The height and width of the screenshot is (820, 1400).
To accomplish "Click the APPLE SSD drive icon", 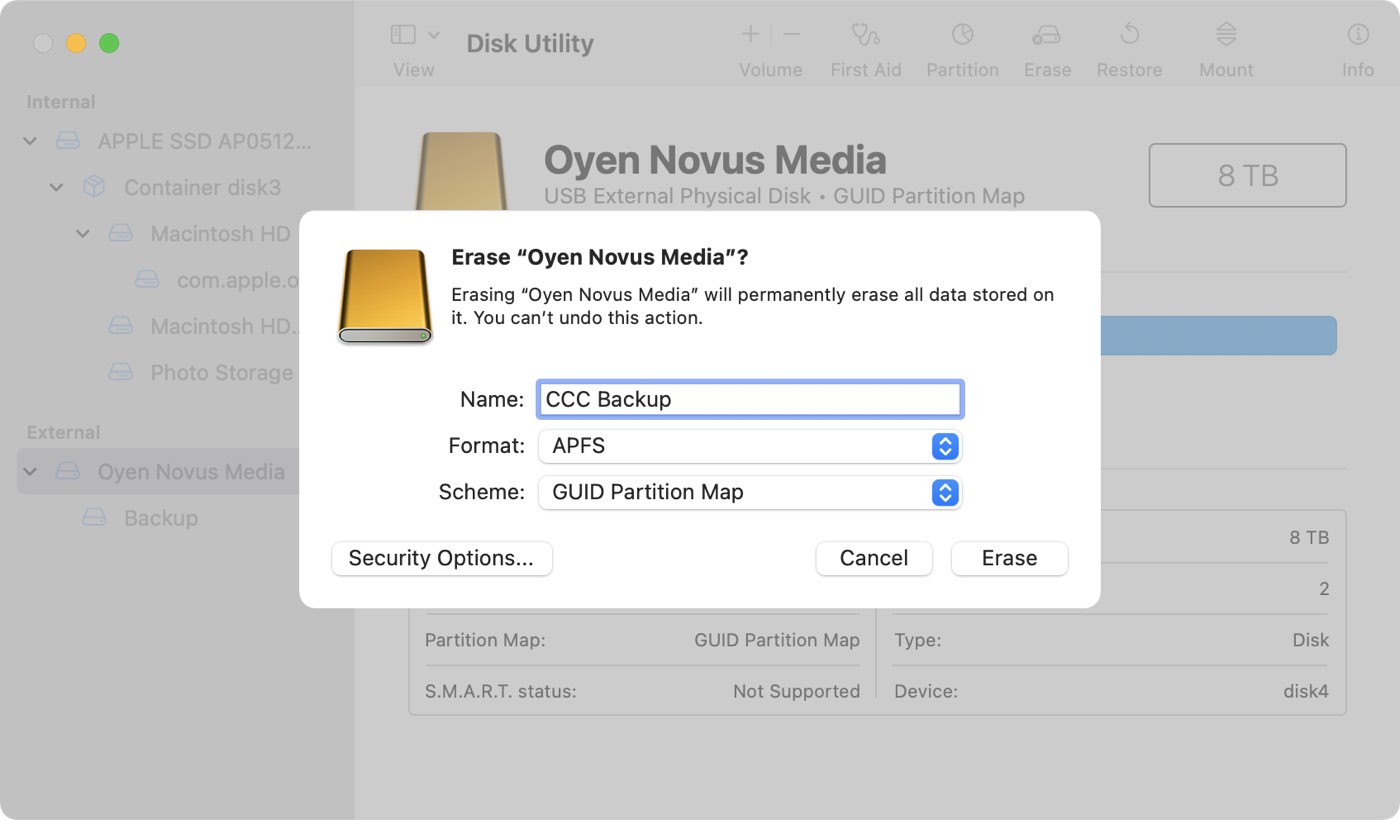I will [67, 141].
